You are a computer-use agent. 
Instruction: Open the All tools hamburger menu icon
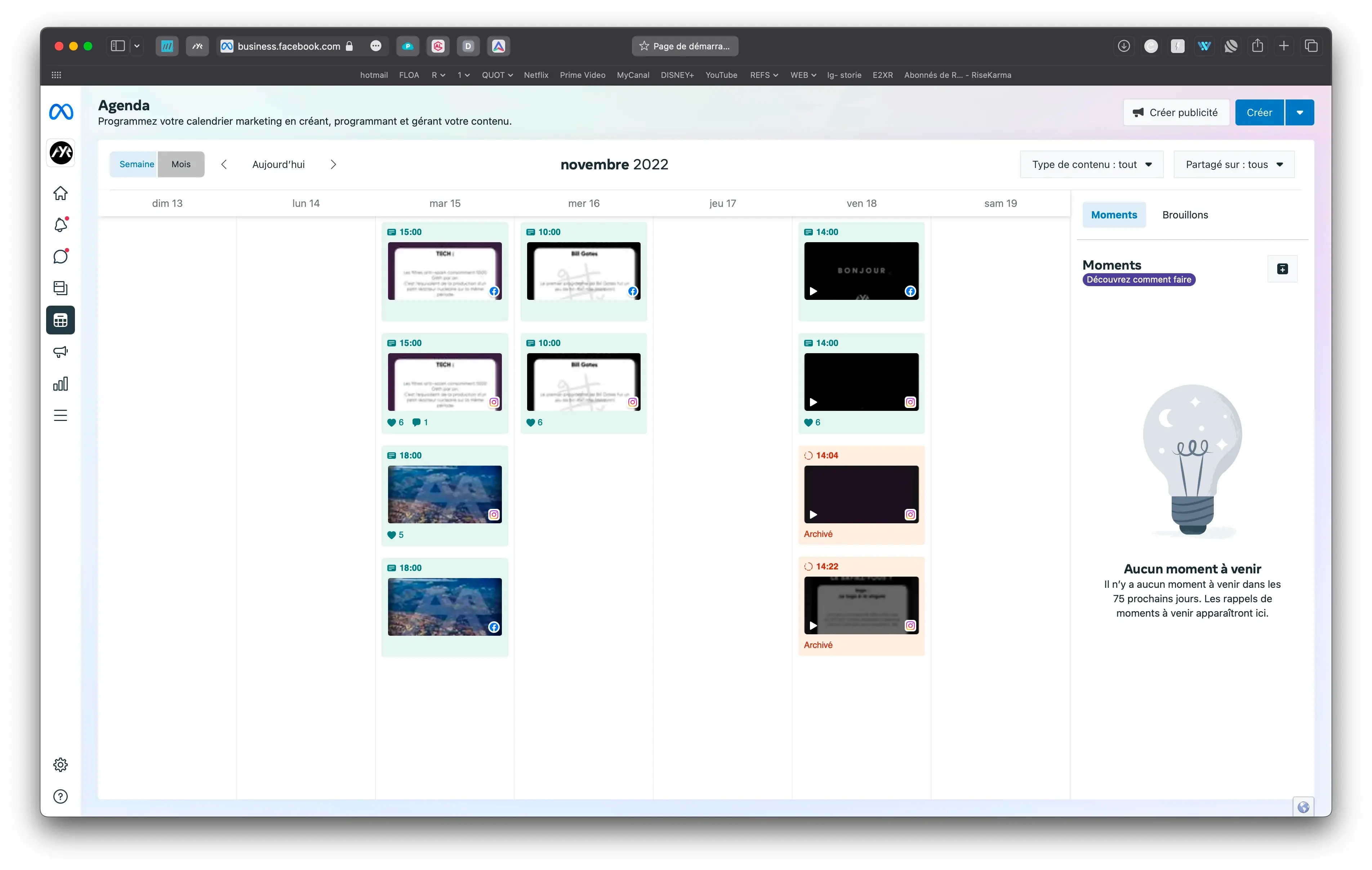(x=61, y=416)
